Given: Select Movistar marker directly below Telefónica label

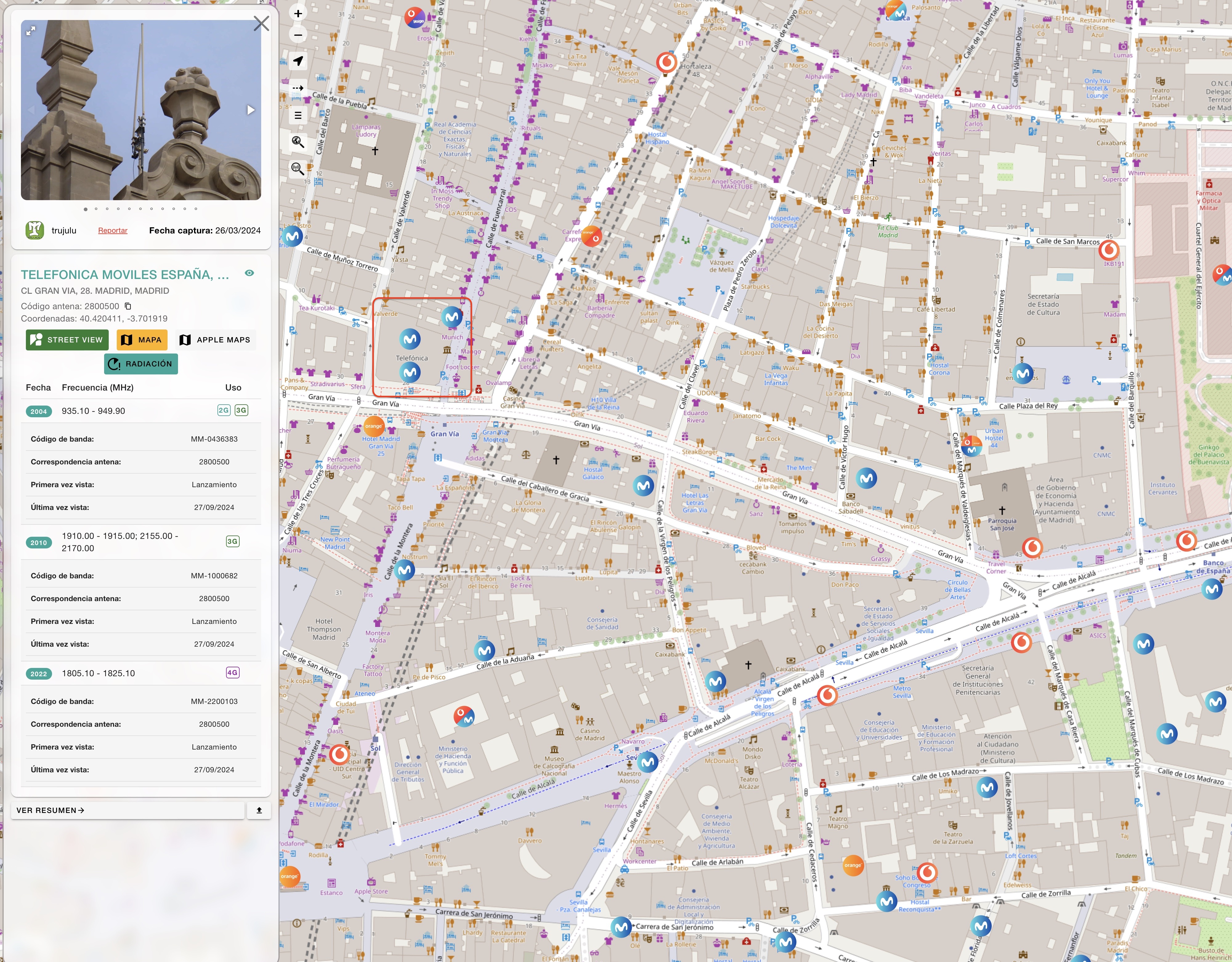Looking at the screenshot, I should (410, 372).
